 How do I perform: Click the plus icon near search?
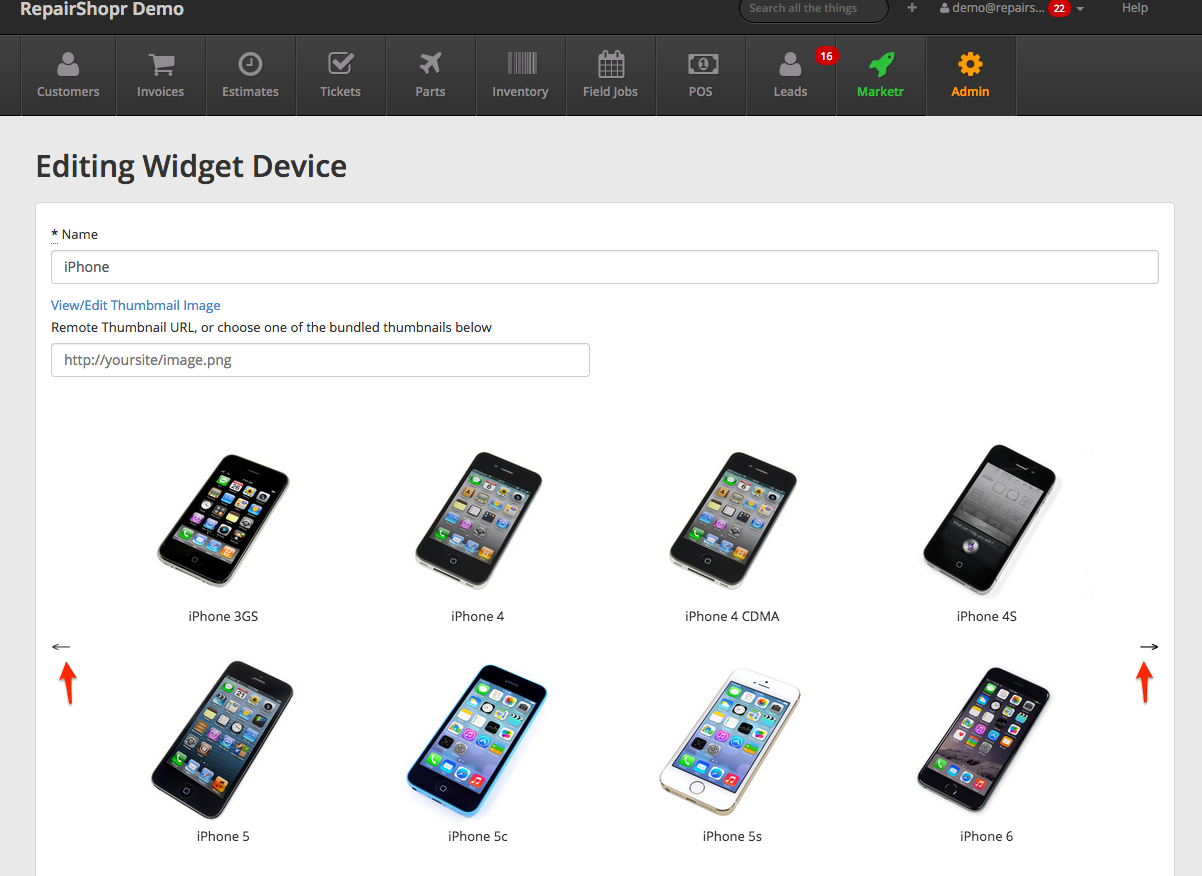click(912, 8)
